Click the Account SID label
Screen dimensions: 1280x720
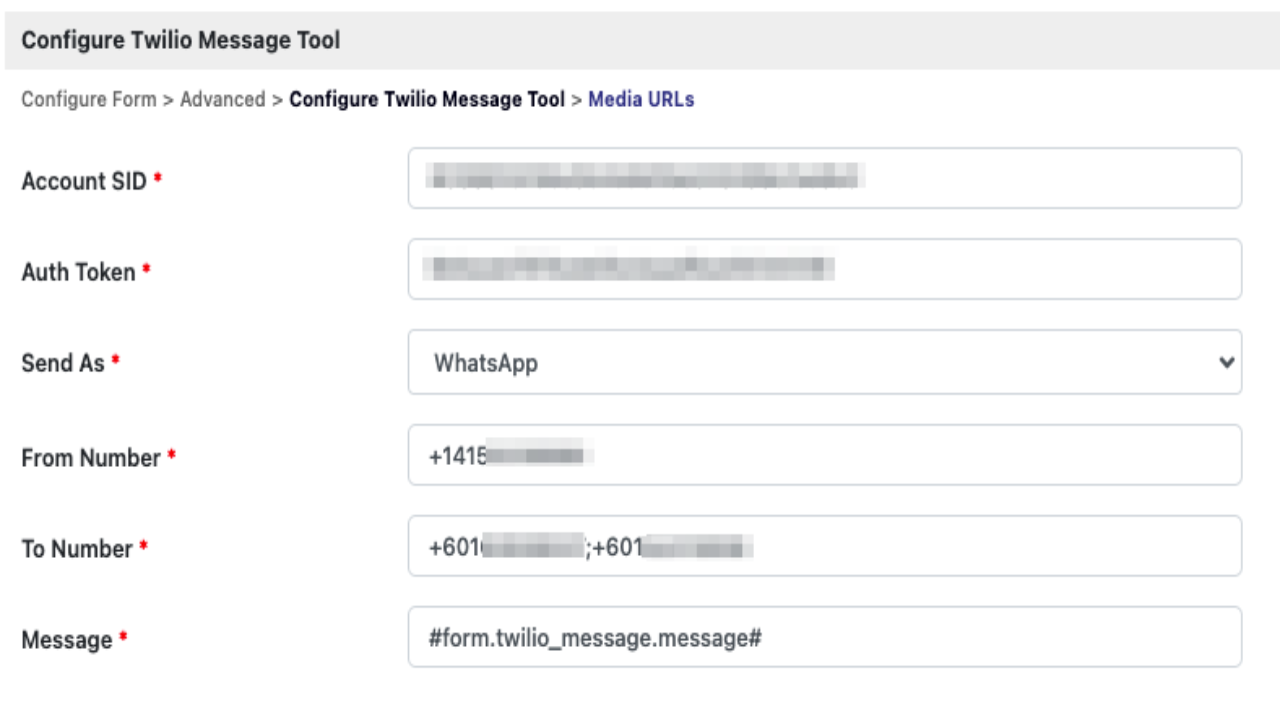click(x=84, y=181)
